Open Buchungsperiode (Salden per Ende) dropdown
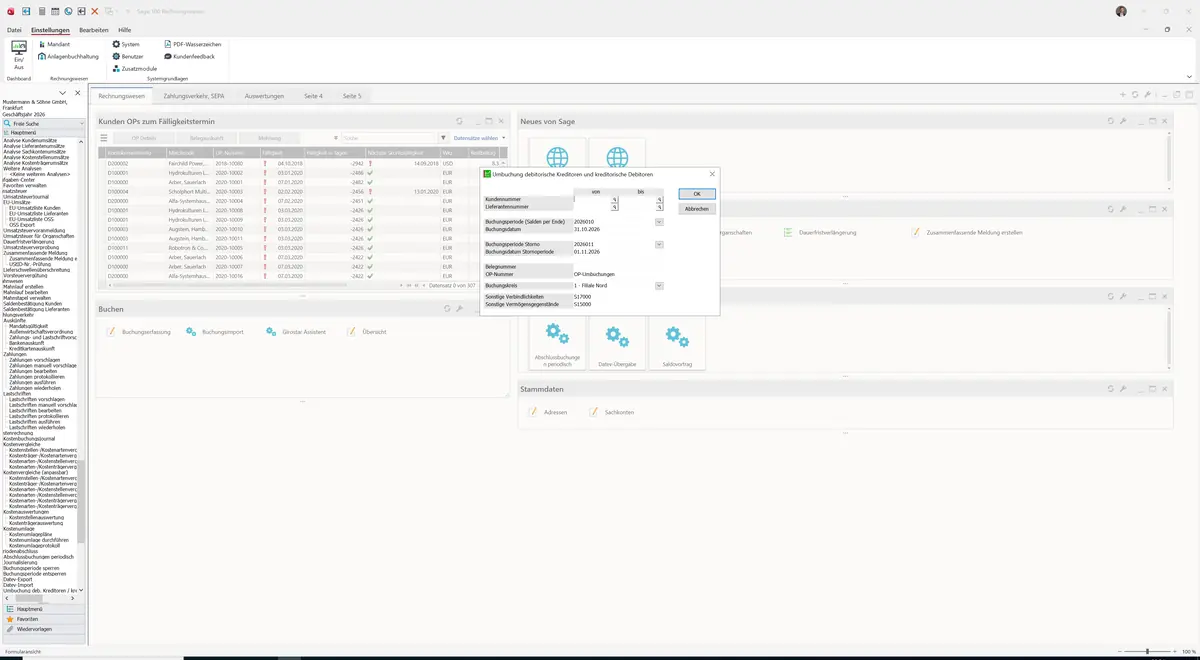Image resolution: width=1200 pixels, height=660 pixels. click(659, 222)
